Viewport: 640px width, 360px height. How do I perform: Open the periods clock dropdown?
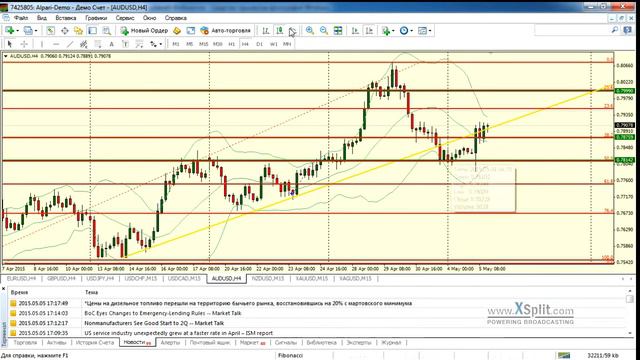[406, 31]
